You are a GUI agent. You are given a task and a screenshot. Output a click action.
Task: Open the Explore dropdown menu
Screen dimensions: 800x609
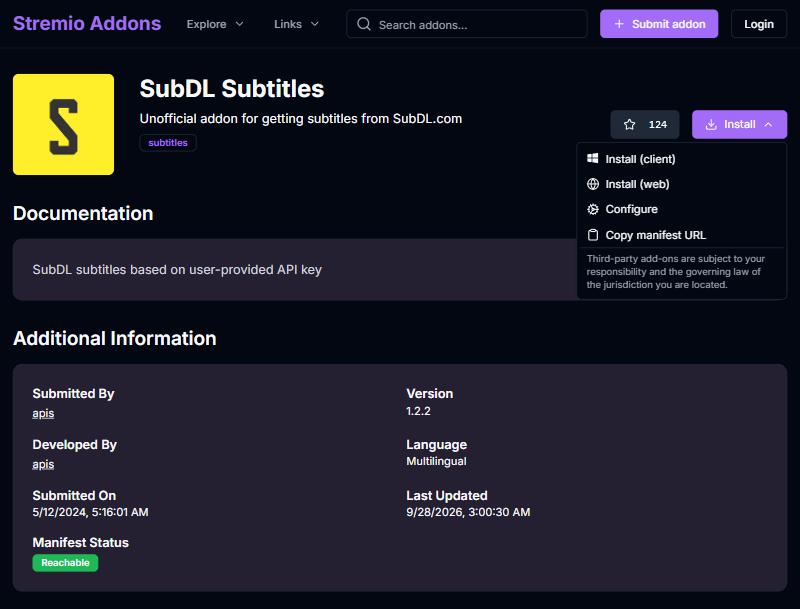(215, 24)
